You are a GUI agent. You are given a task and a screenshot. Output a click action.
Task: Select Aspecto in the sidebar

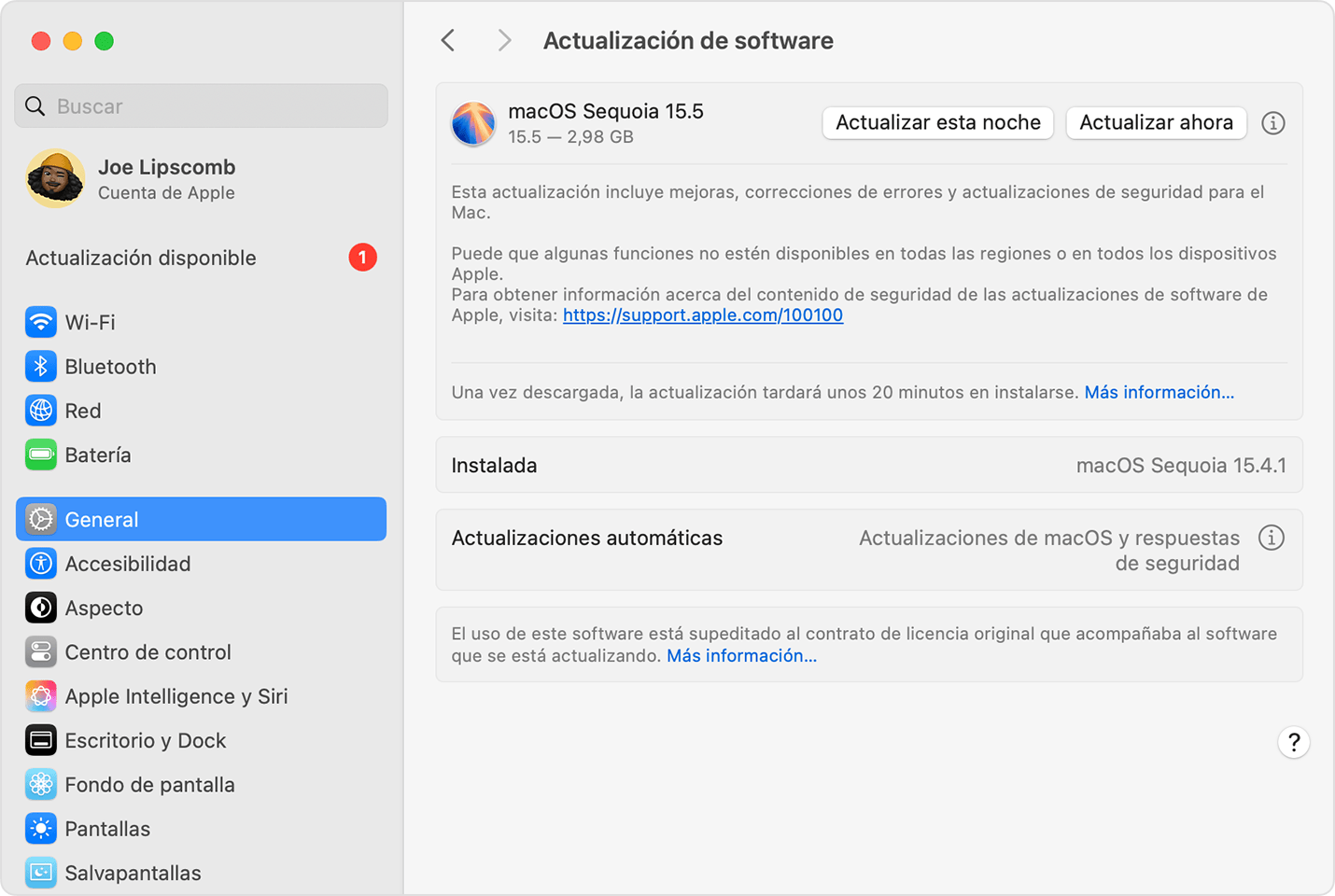click(x=104, y=609)
